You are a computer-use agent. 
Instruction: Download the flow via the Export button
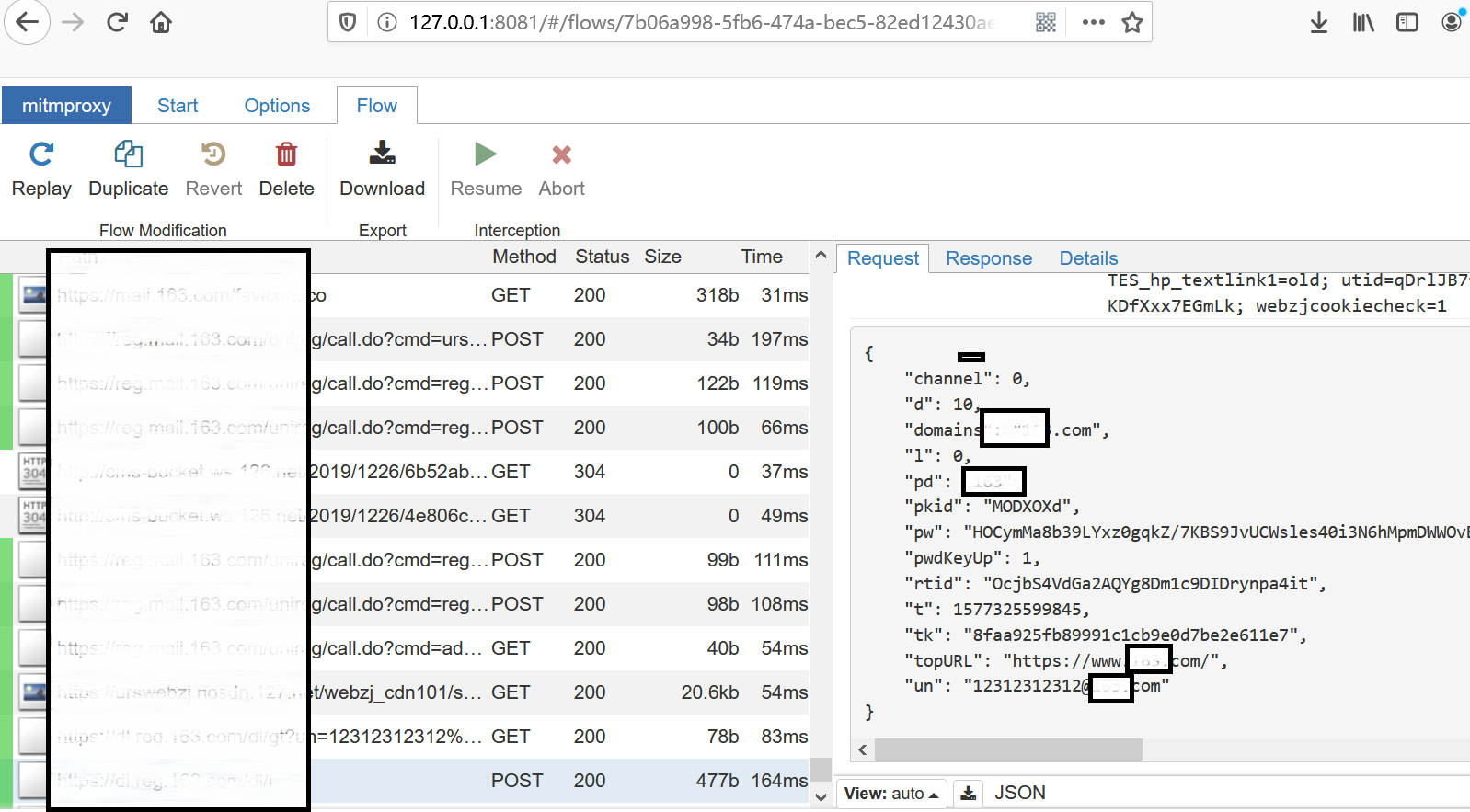click(x=383, y=169)
